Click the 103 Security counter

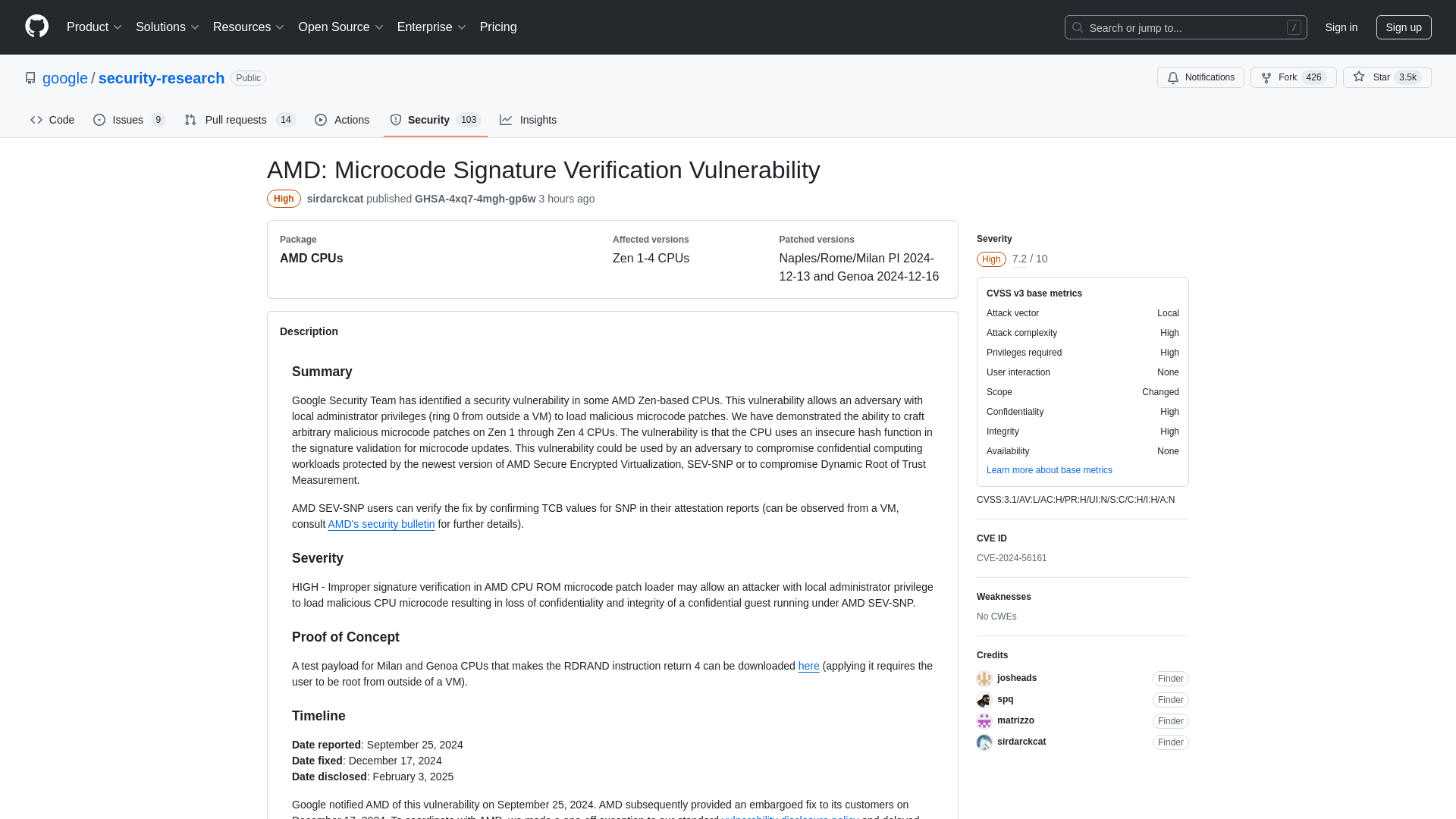(x=469, y=120)
